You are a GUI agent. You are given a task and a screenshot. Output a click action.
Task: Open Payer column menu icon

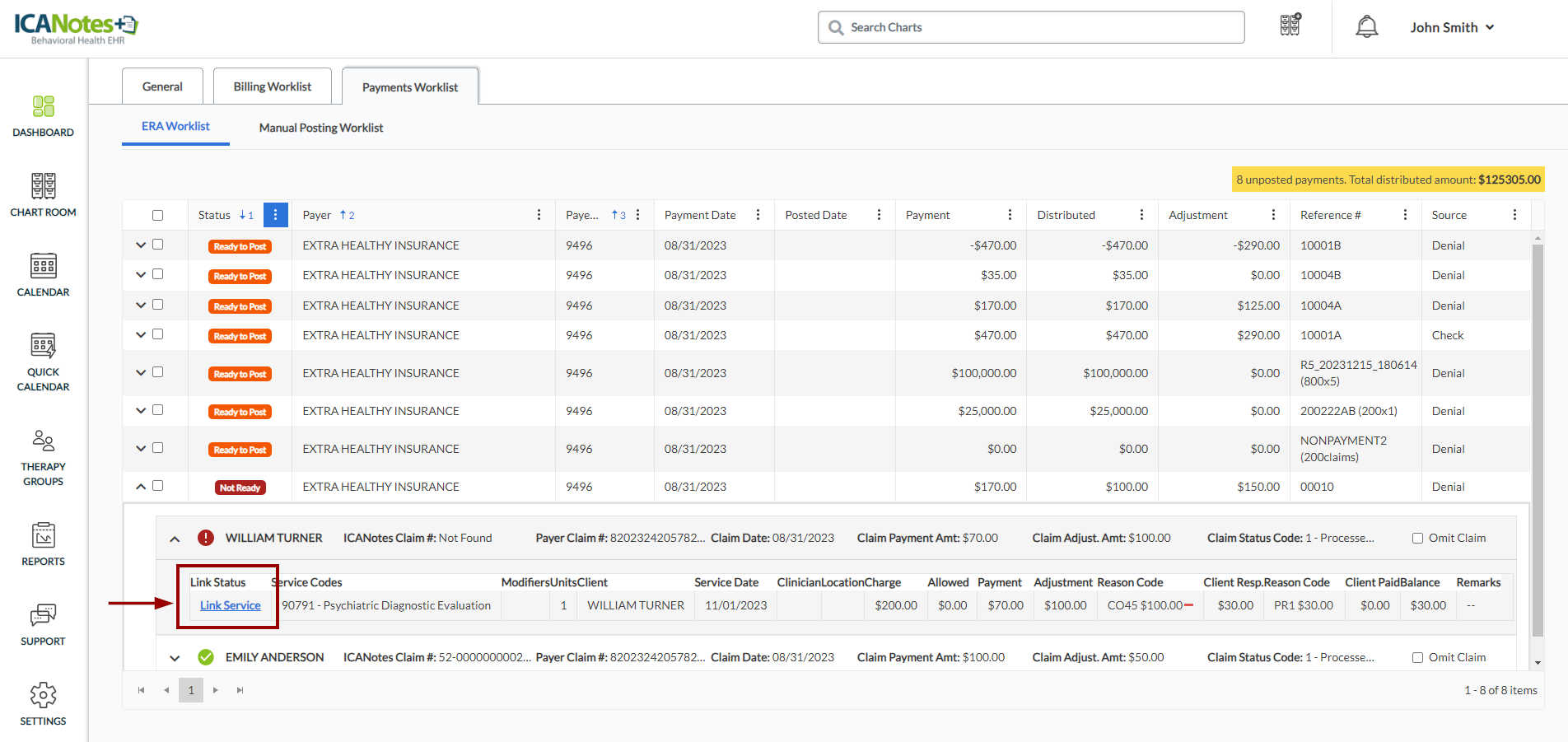click(x=539, y=215)
